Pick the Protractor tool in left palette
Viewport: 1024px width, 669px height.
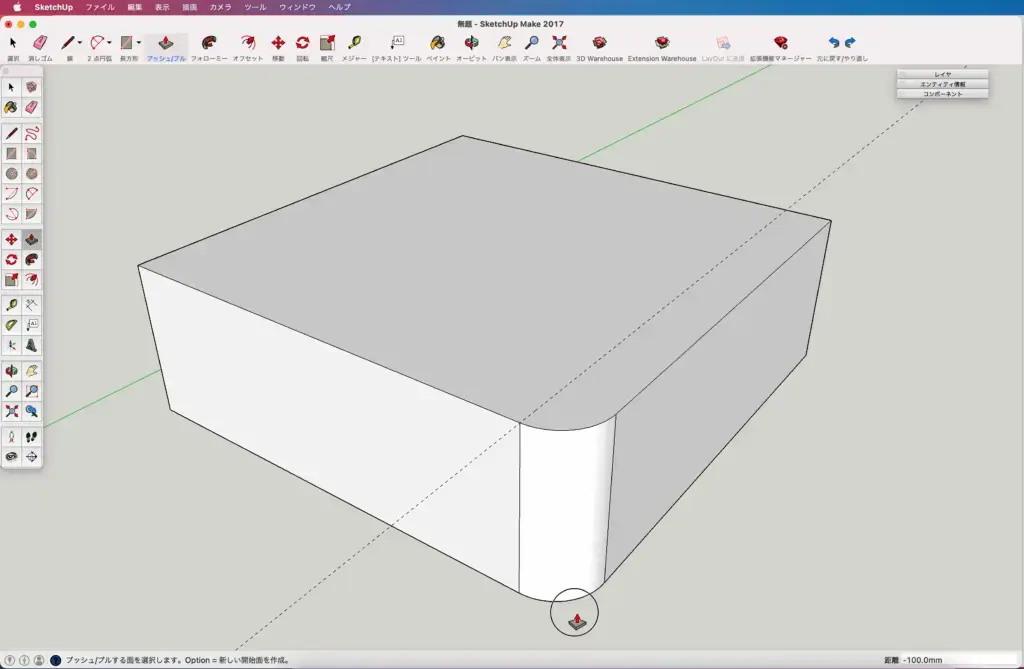(11, 325)
